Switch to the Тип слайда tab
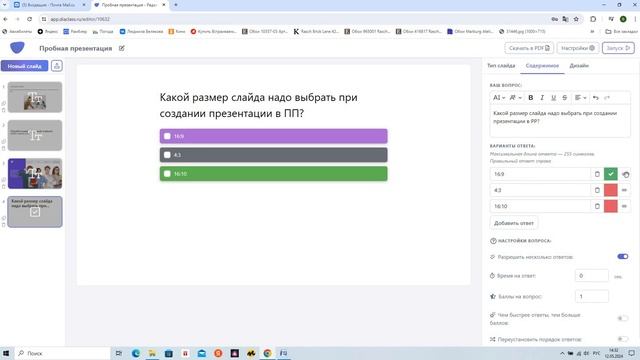Screen dimensions: 640x360 pyautogui.click(x=501, y=66)
